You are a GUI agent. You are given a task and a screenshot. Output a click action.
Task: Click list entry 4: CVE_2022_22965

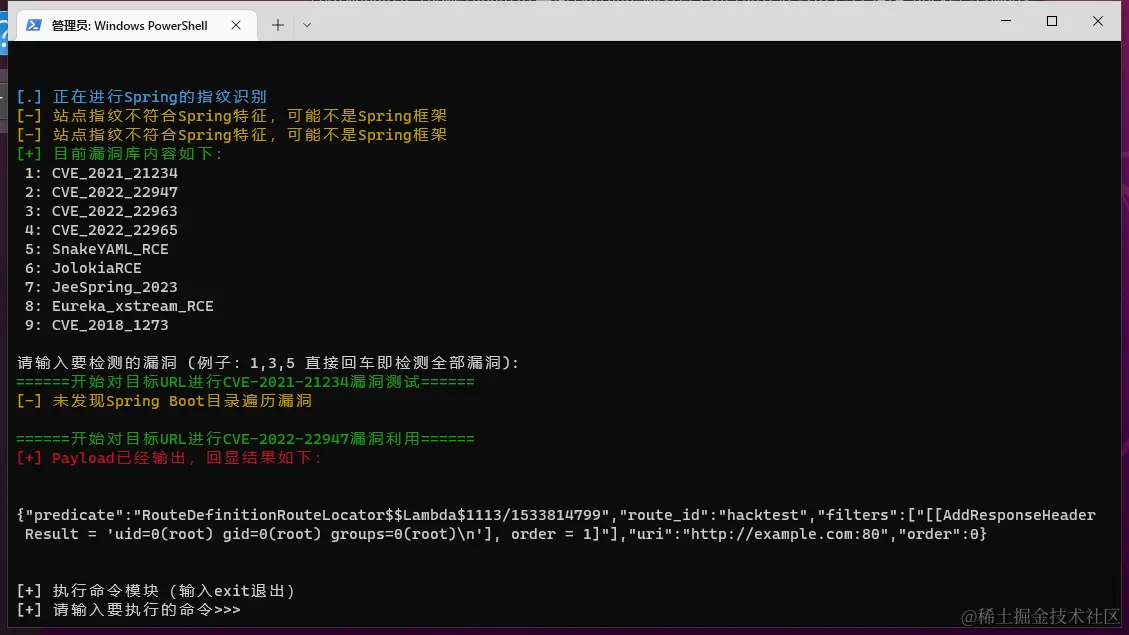pos(101,230)
